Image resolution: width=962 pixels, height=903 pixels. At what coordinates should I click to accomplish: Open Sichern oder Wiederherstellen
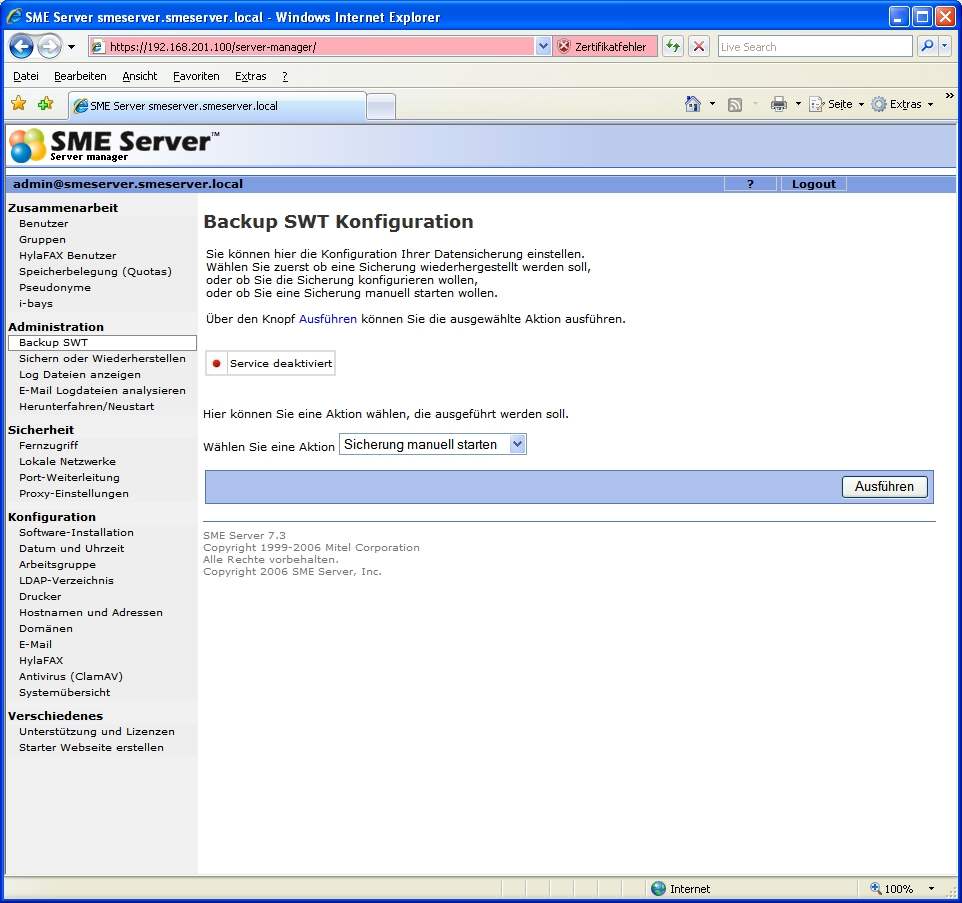pos(102,358)
